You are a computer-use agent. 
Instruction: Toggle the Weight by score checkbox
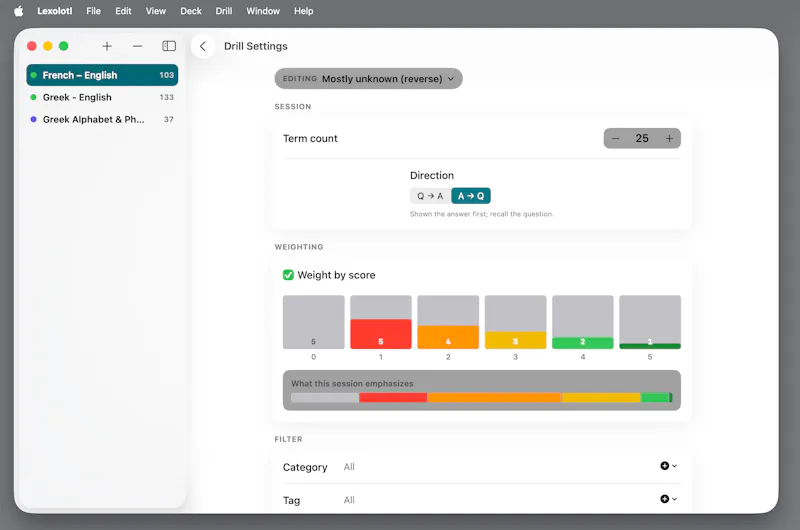click(288, 275)
